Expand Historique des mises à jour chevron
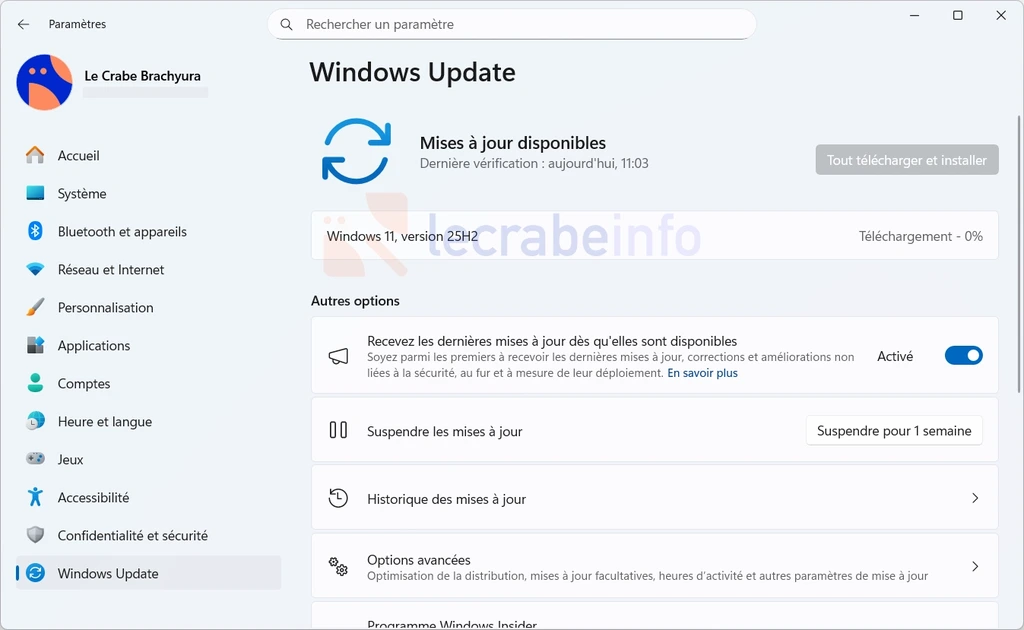The image size is (1024, 630). [975, 498]
